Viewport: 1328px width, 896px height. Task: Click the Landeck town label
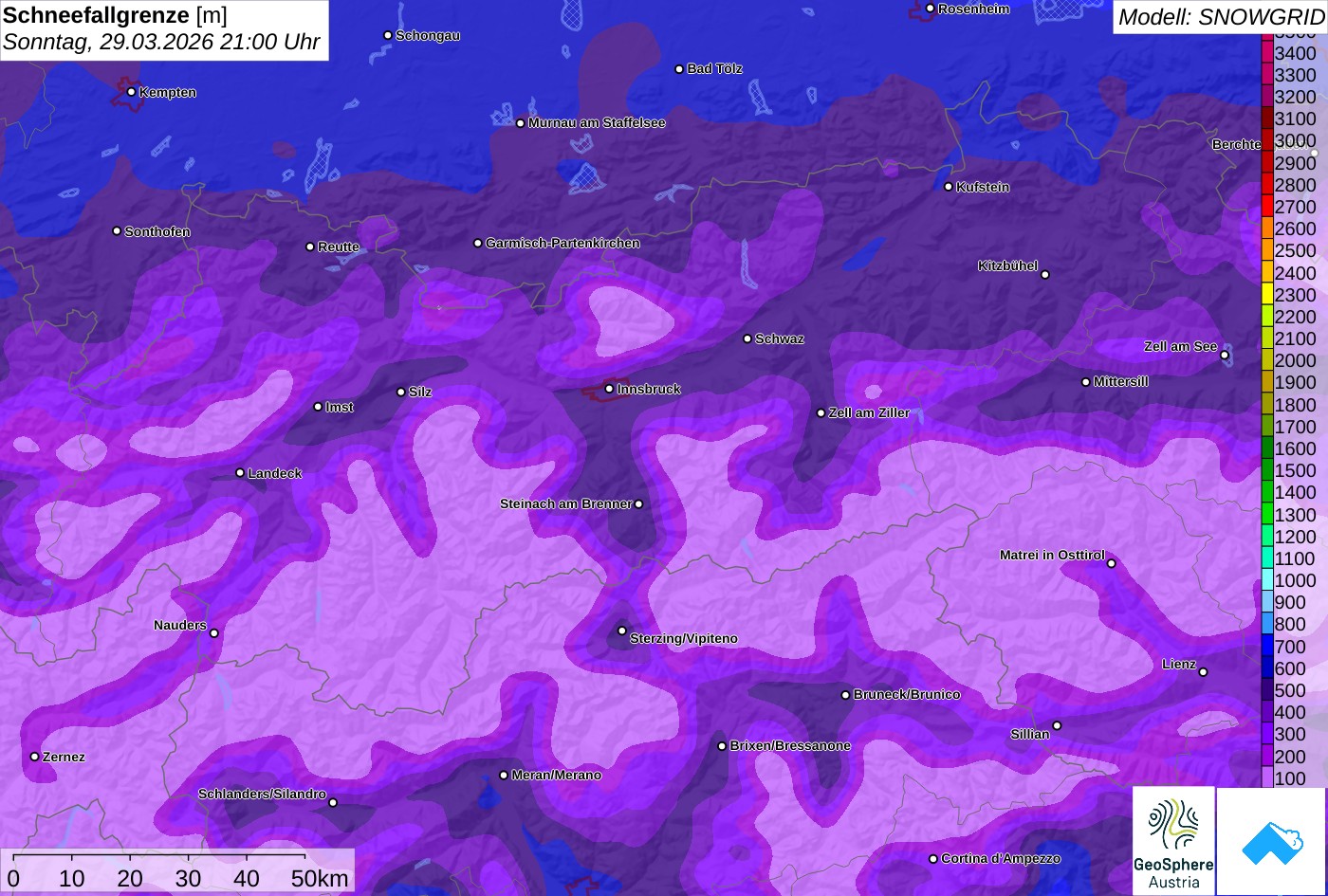coord(275,473)
